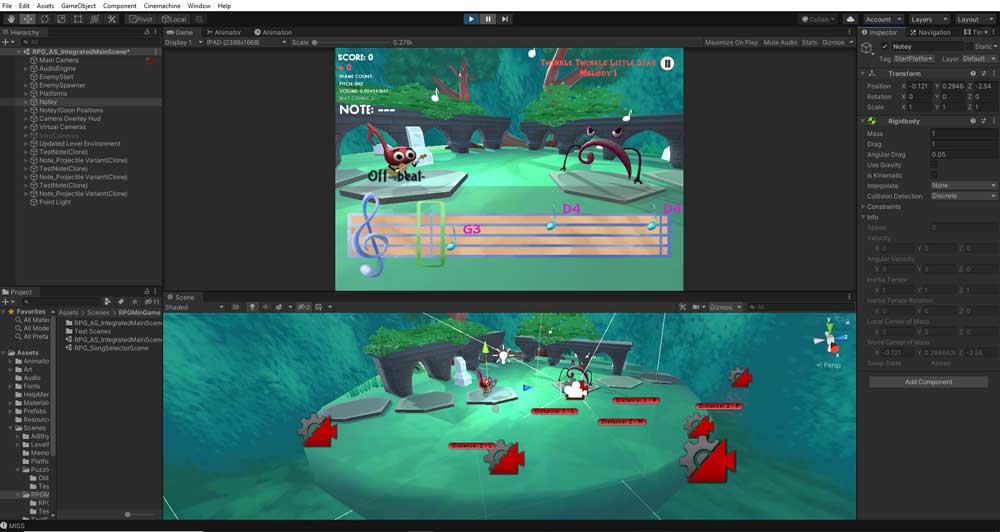Toggle Notey active checkbox in Inspector

point(885,47)
